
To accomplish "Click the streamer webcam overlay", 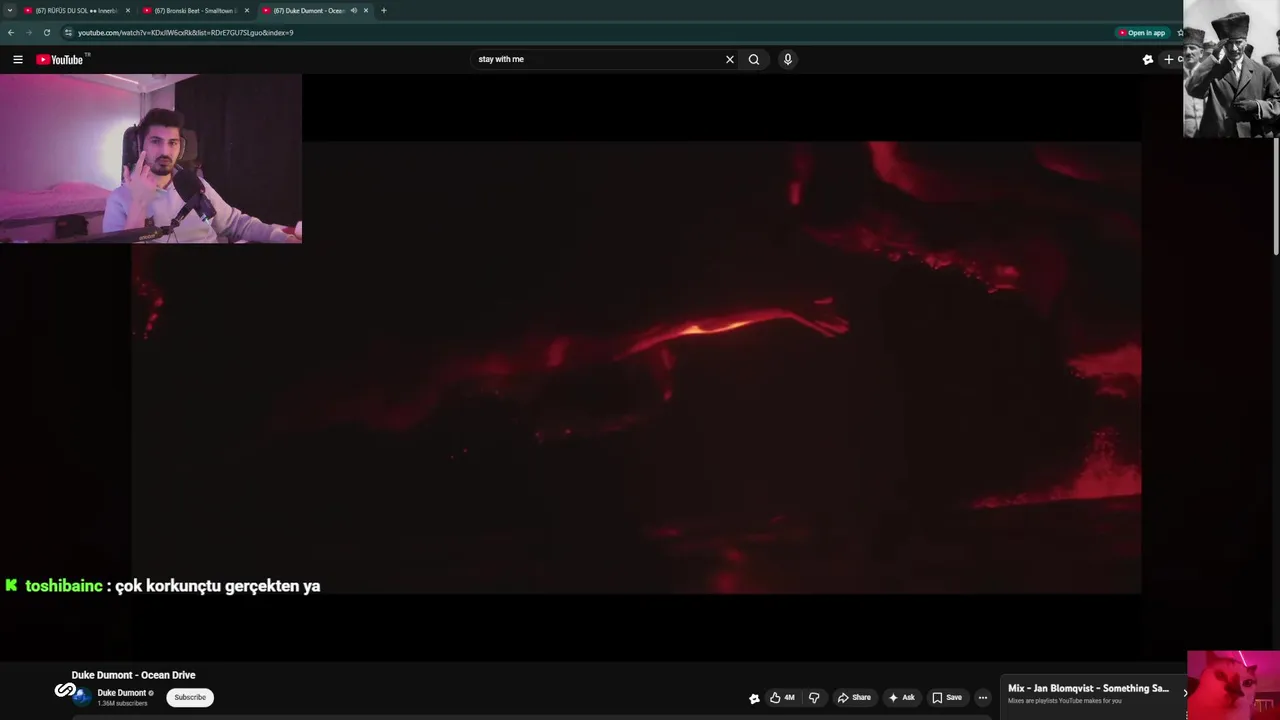I will click(x=150, y=158).
